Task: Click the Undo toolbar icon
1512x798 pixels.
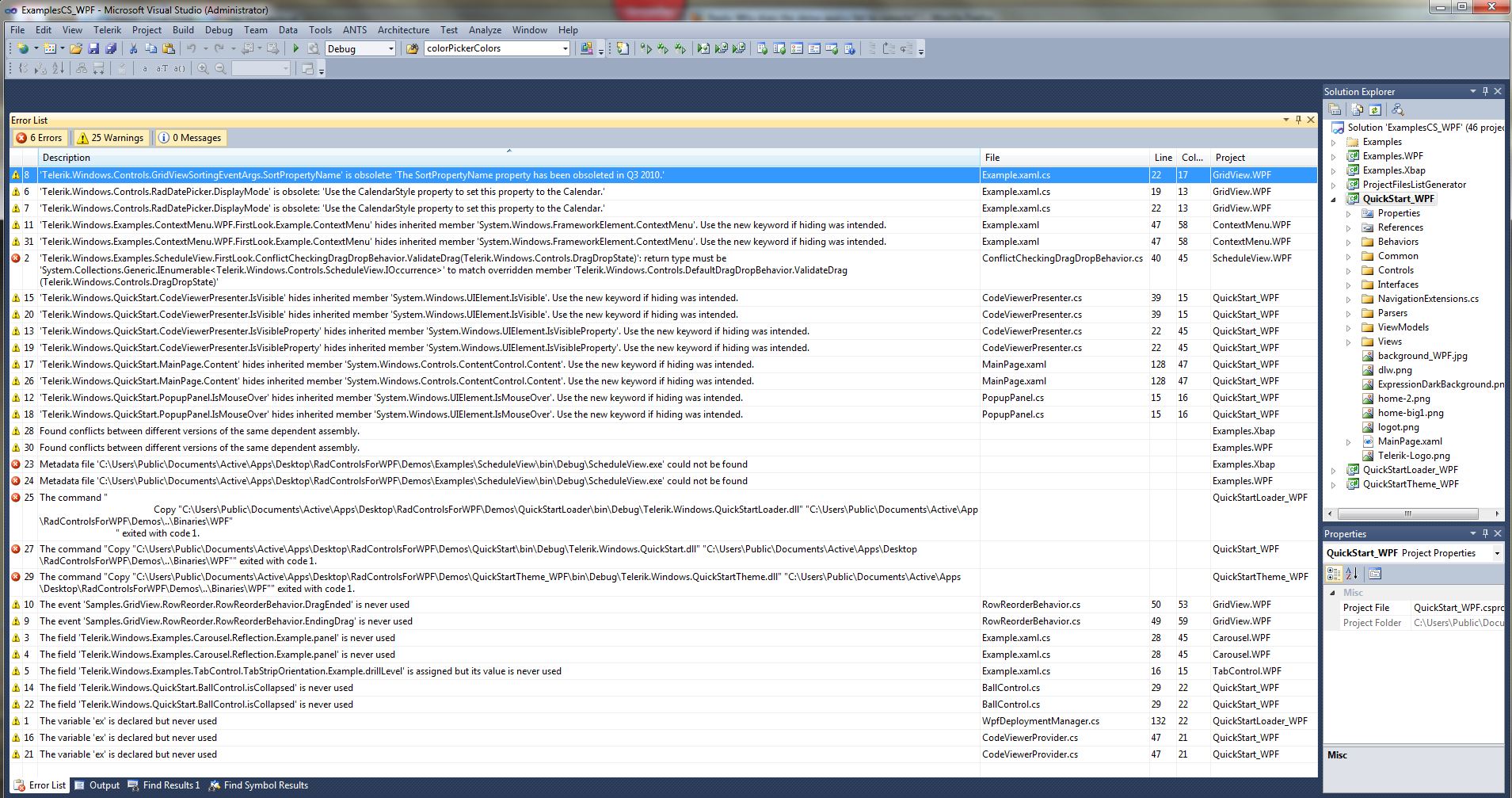Action: [191, 48]
